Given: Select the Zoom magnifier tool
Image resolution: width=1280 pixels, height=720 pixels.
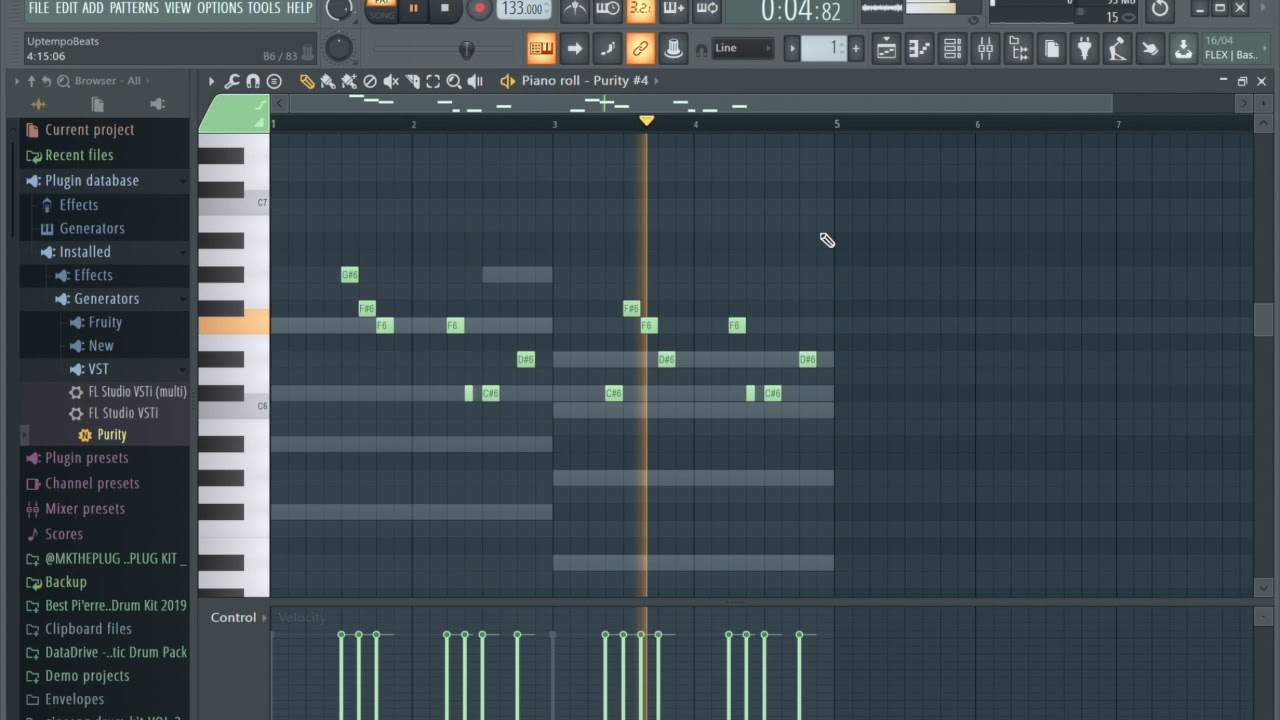Looking at the screenshot, I should [454, 81].
